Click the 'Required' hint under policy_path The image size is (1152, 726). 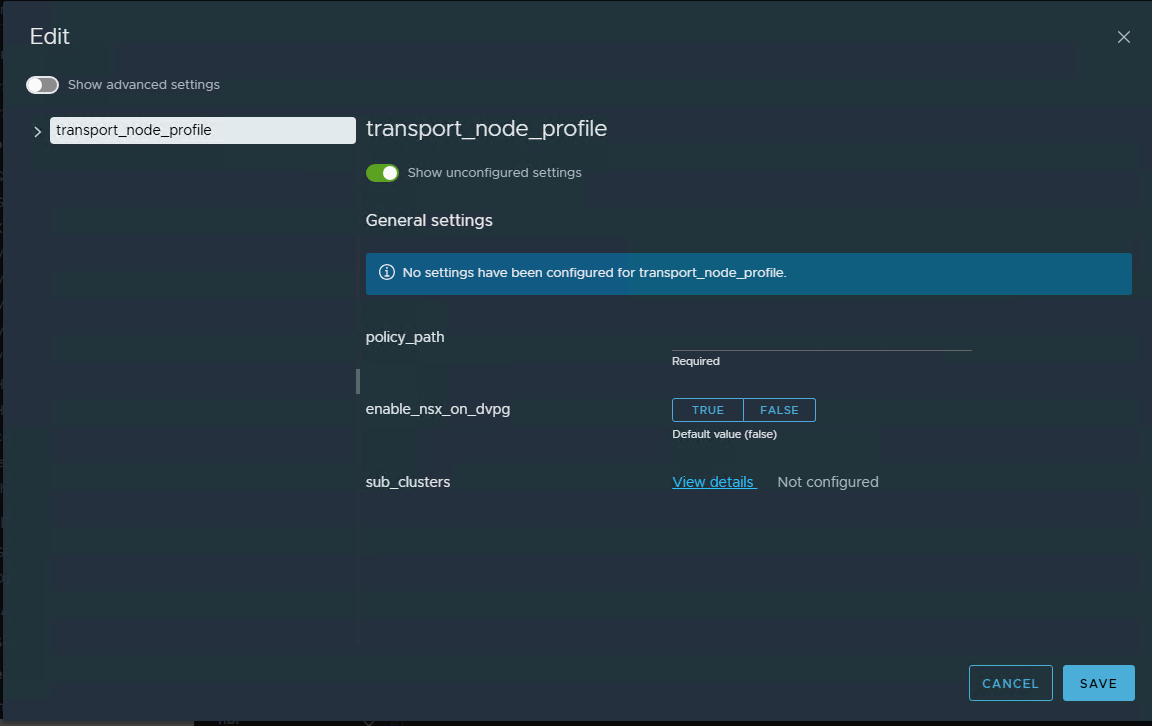coord(696,362)
